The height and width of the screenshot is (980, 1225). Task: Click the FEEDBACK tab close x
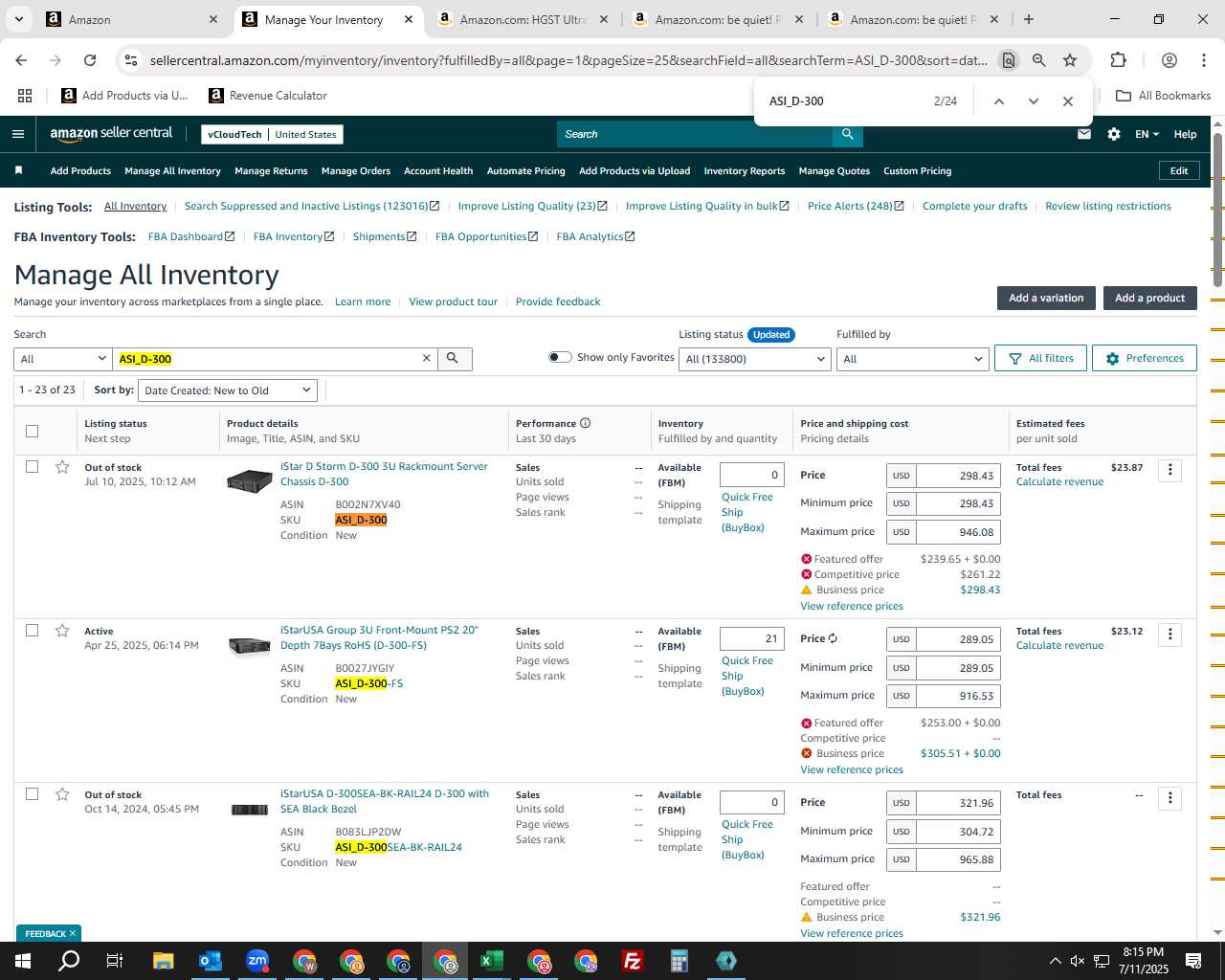(73, 933)
